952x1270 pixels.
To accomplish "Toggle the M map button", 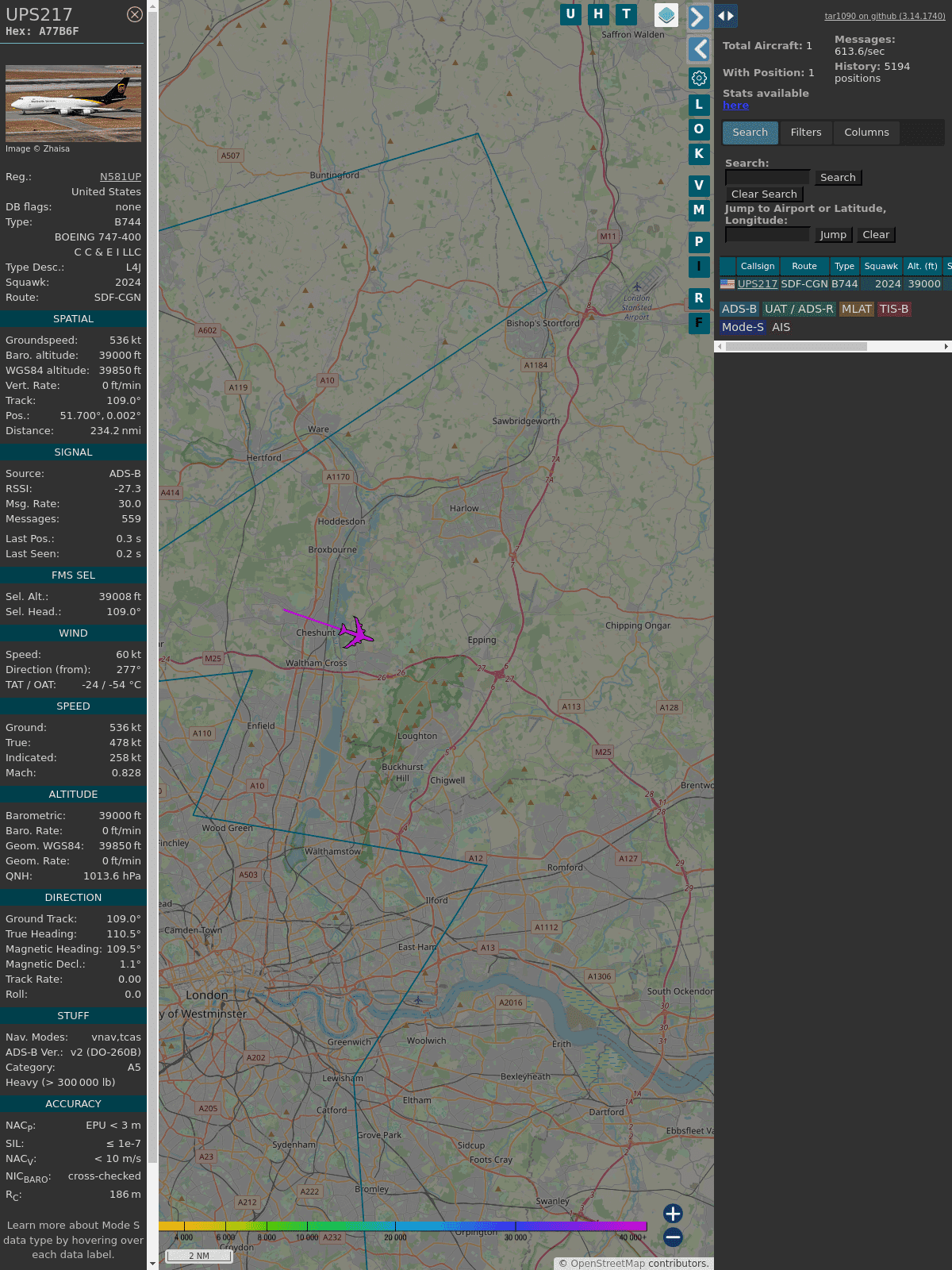I will 699,210.
